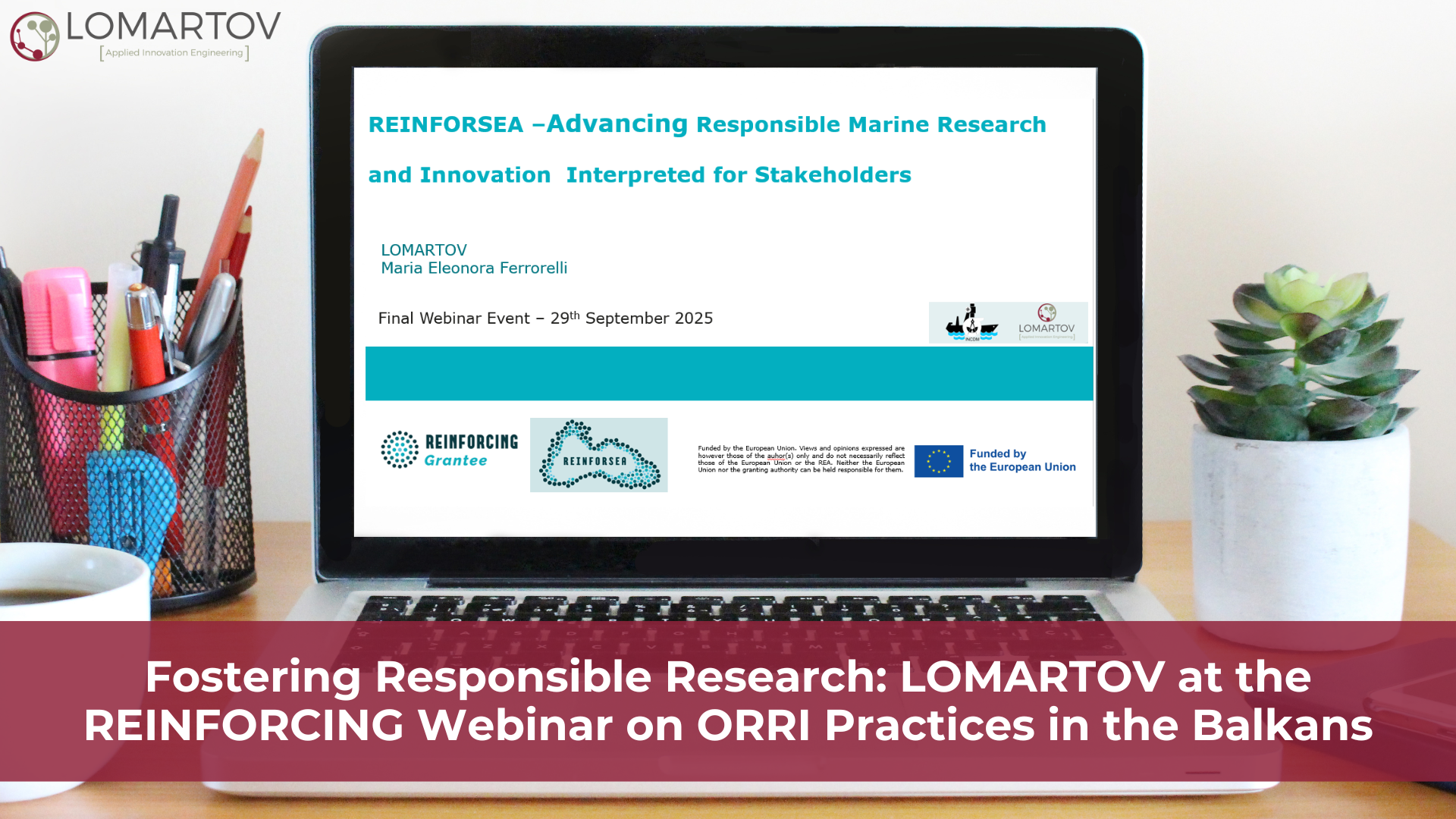Click the Final Webinar Event date line
Screen dimensions: 1456x819
point(545,318)
